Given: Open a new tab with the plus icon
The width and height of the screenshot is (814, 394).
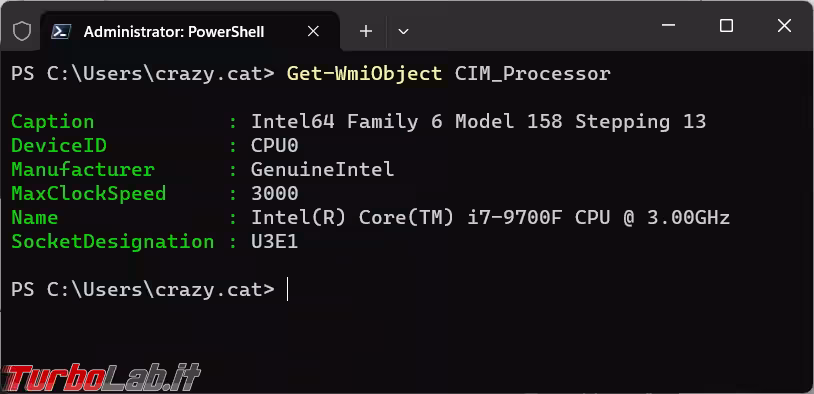Looking at the screenshot, I should 366,32.
